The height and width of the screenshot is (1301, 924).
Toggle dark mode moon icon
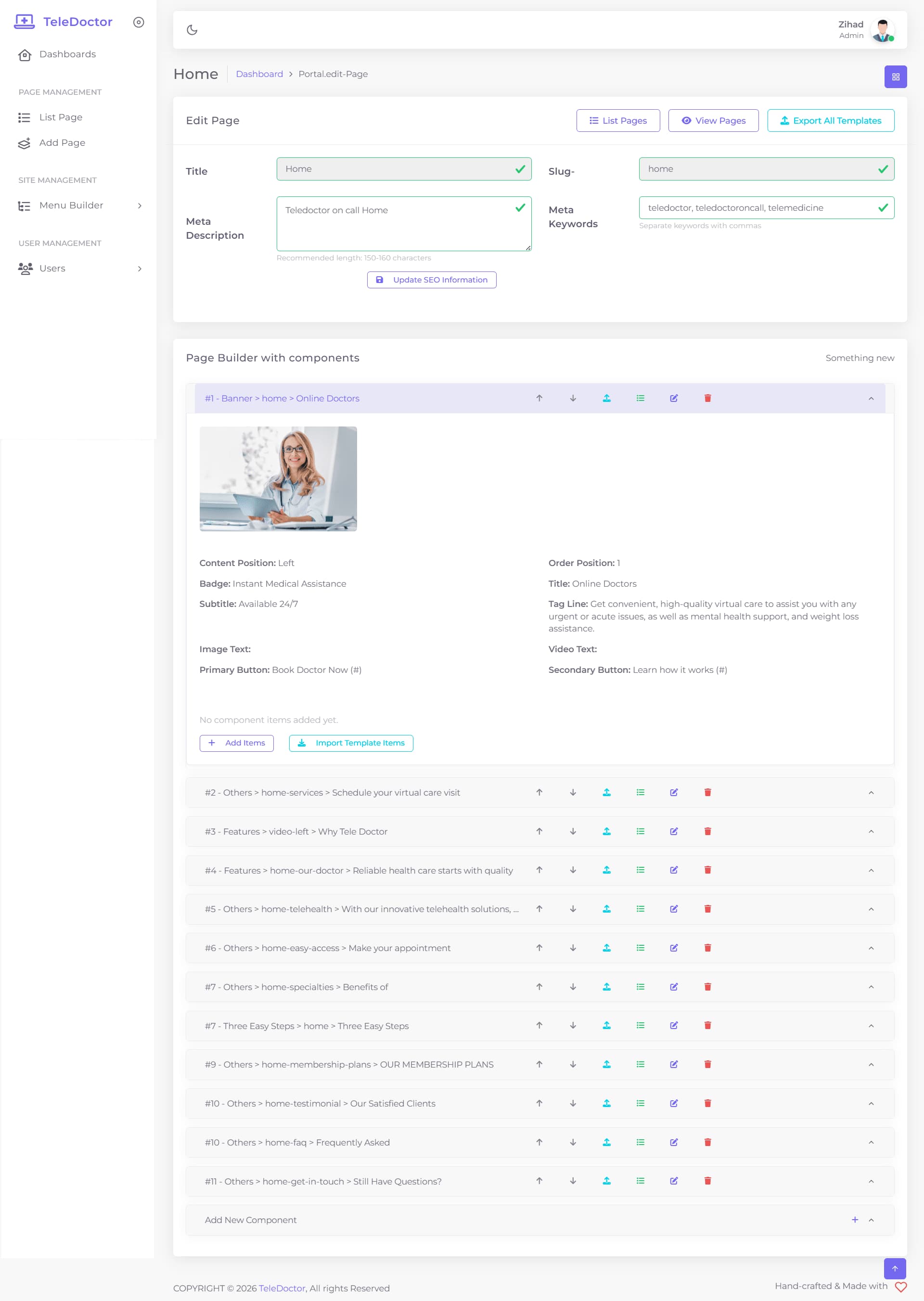[x=192, y=29]
